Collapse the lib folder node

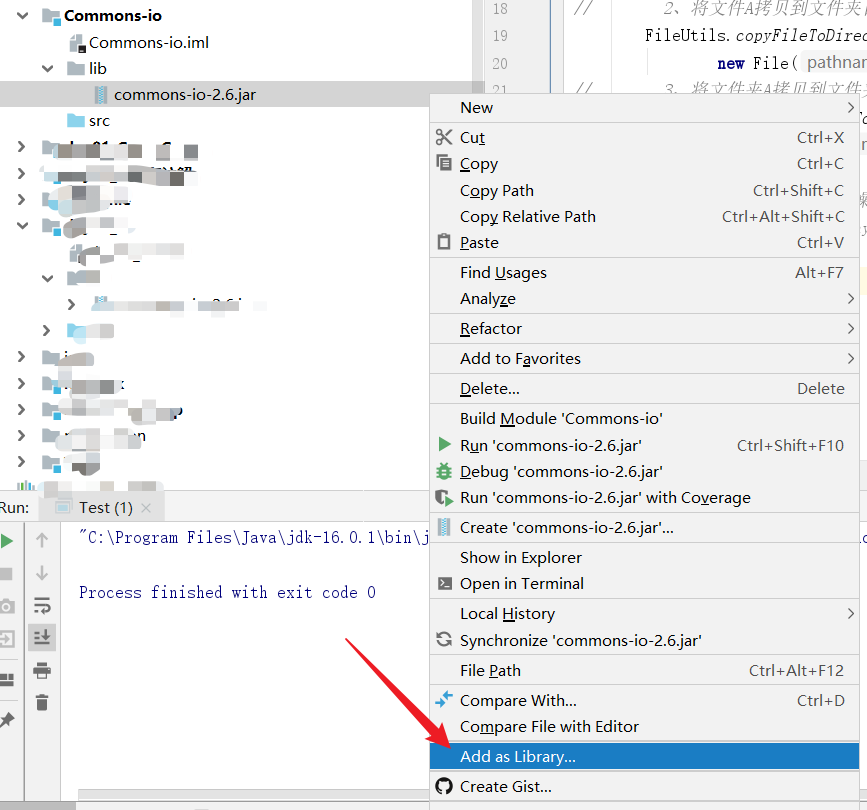[x=48, y=69]
